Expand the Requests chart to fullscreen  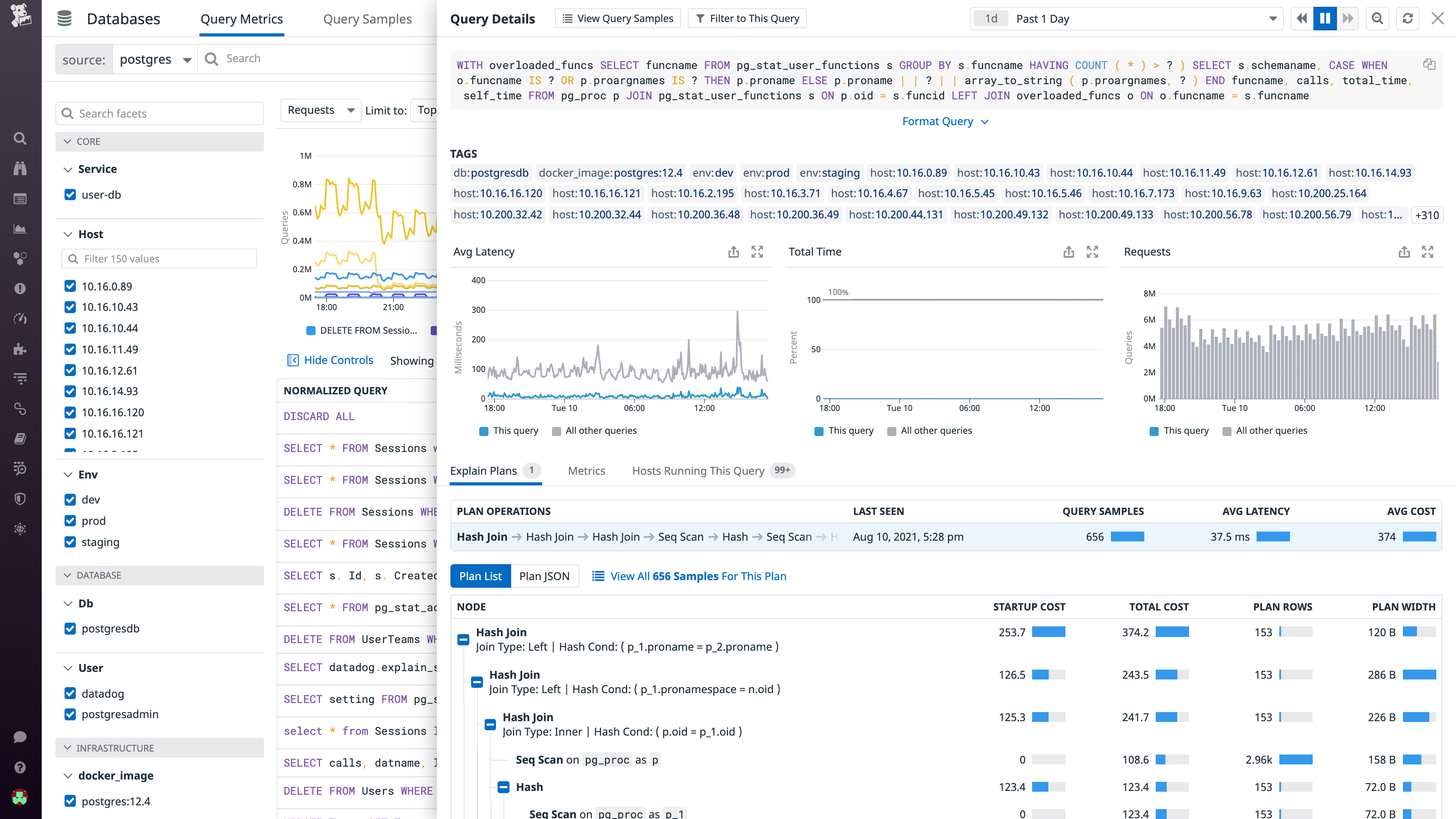click(x=1428, y=252)
